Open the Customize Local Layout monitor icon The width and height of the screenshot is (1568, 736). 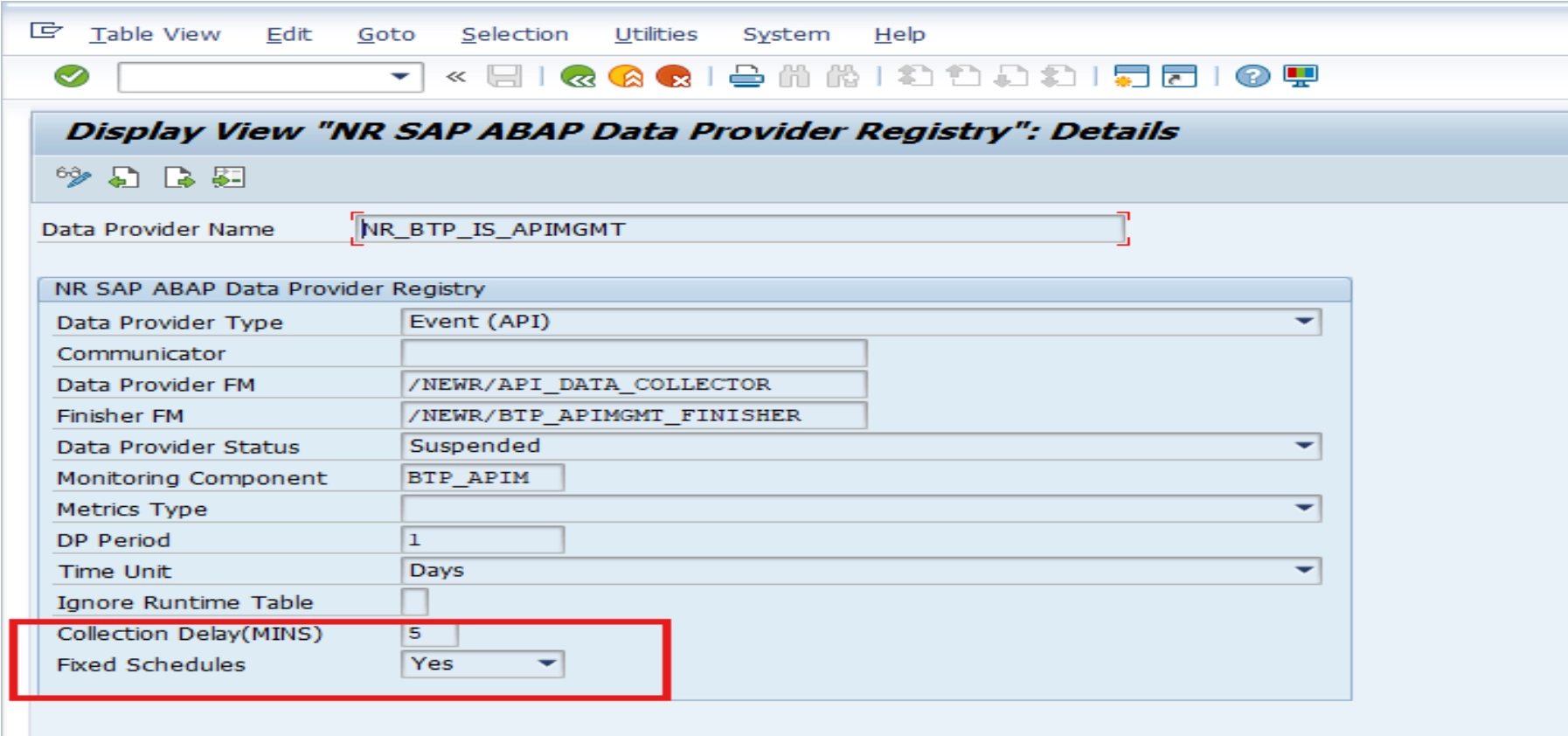tap(1301, 77)
